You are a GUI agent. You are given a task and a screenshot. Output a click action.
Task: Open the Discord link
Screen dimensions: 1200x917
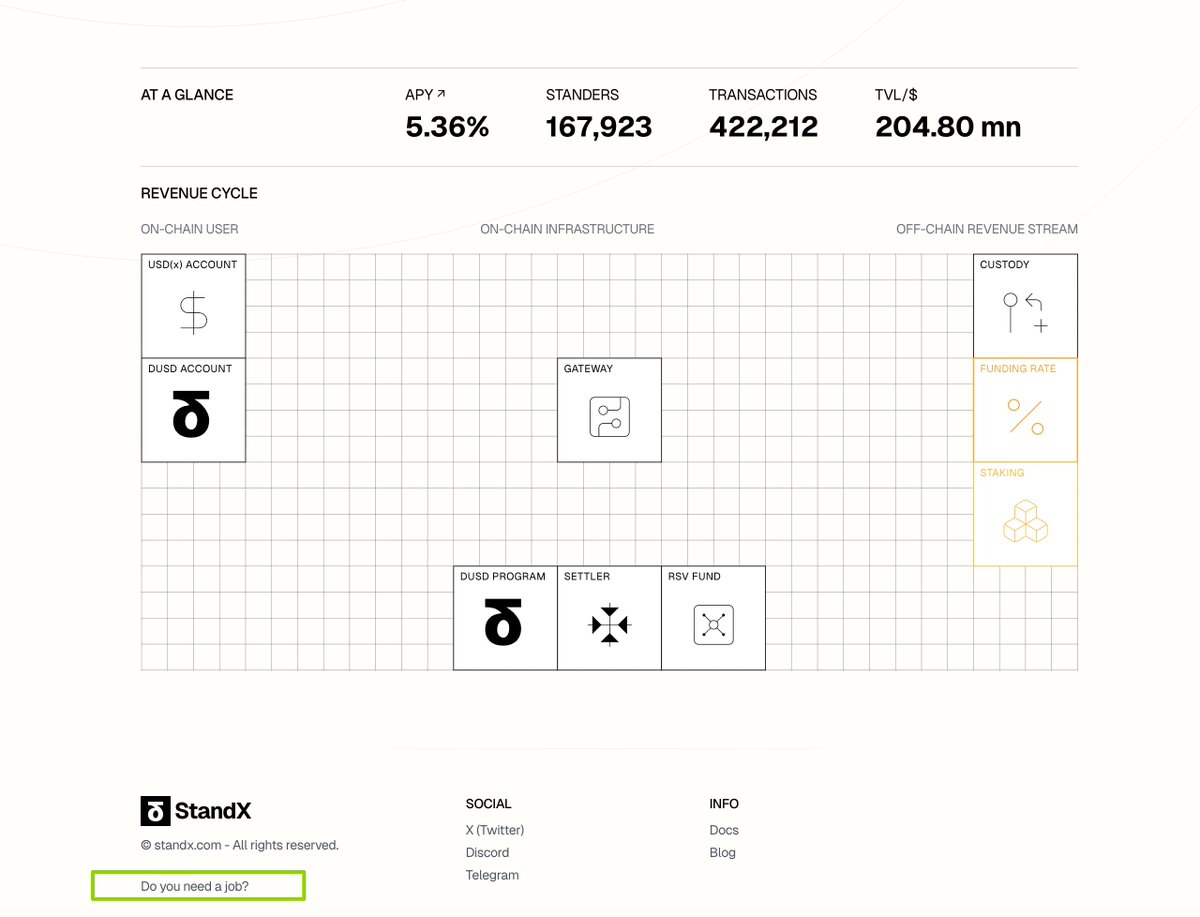tap(487, 853)
